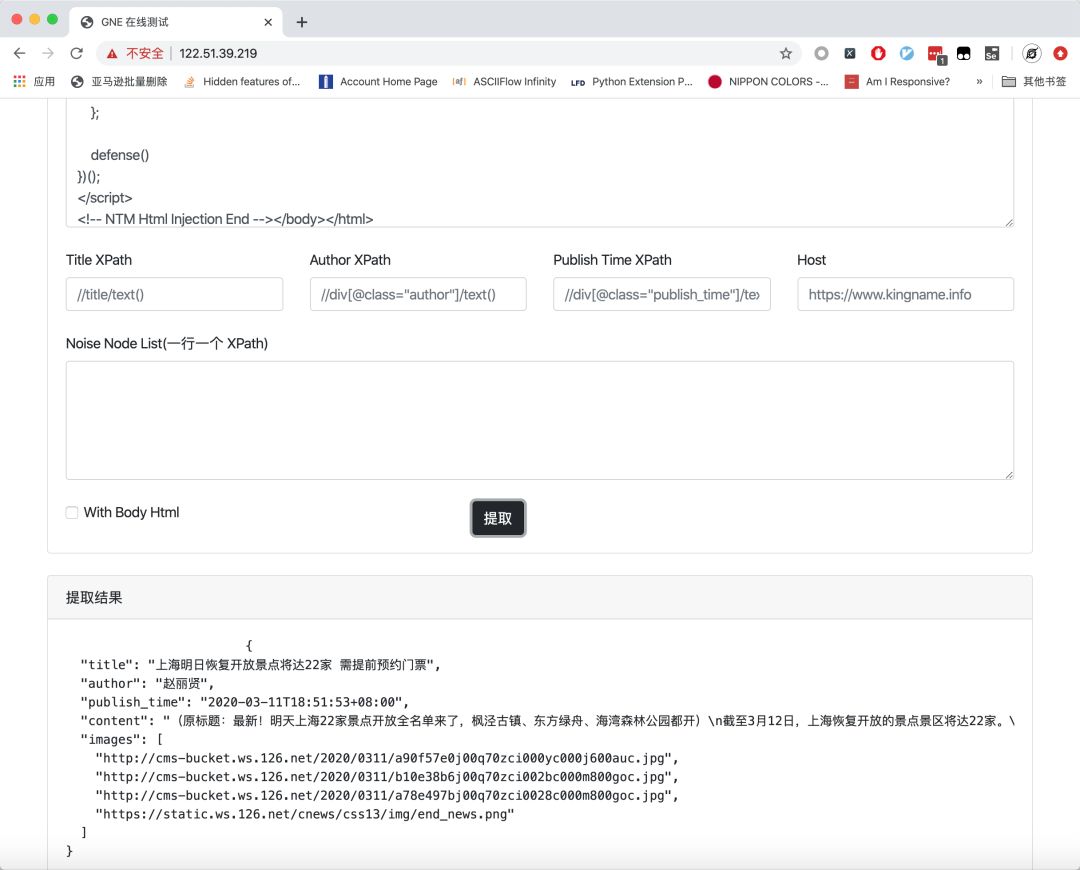Click into the HTML source textarea
This screenshot has height=870, width=1080.
coord(539,163)
